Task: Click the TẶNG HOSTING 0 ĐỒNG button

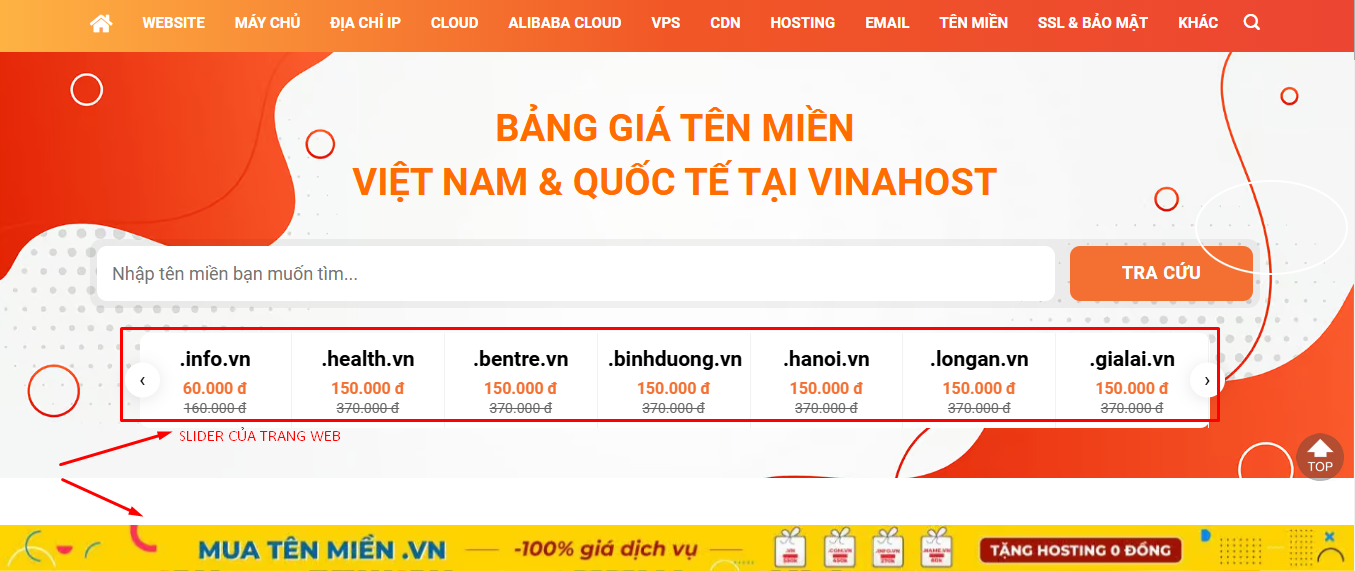Action: pos(1080,550)
